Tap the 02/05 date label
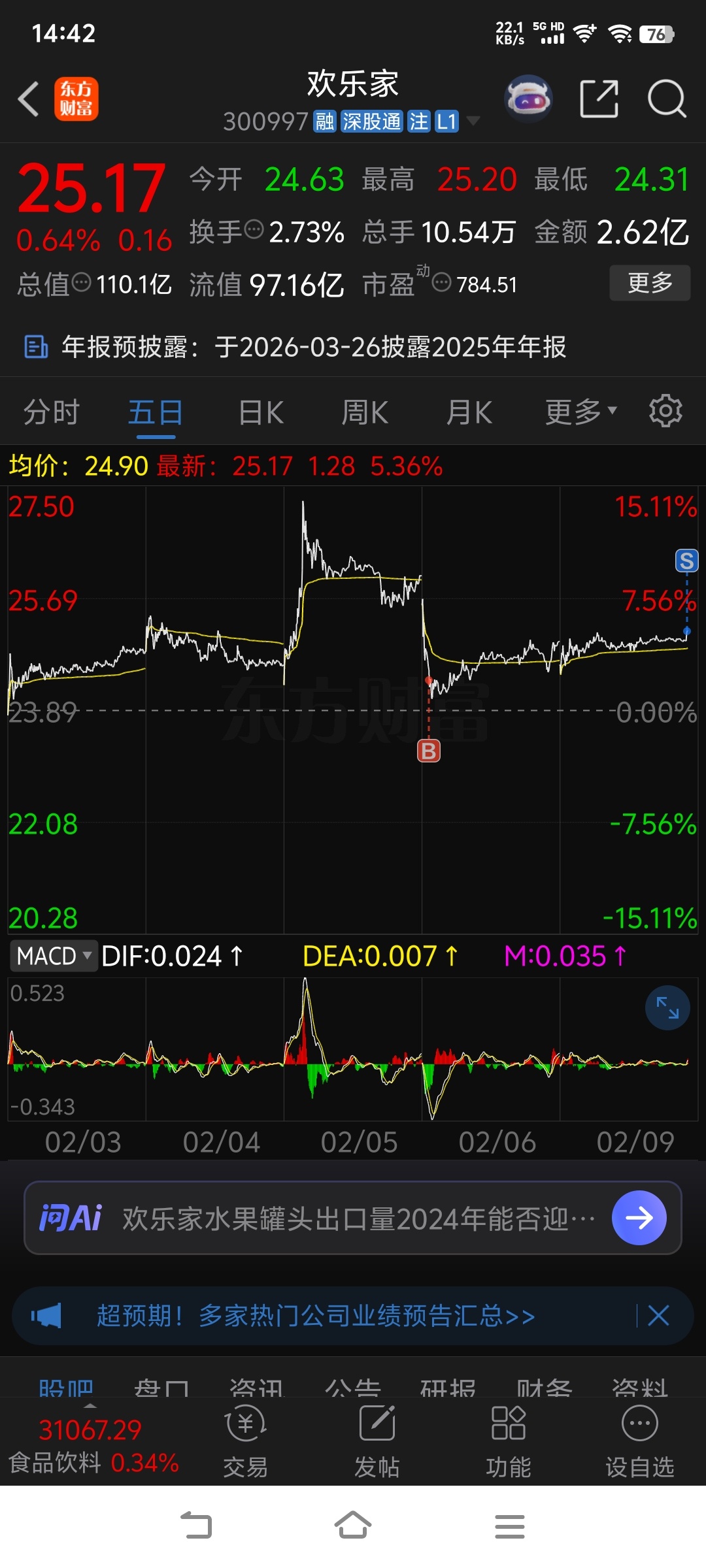Screen dimensions: 706x1568 pyautogui.click(x=360, y=1142)
